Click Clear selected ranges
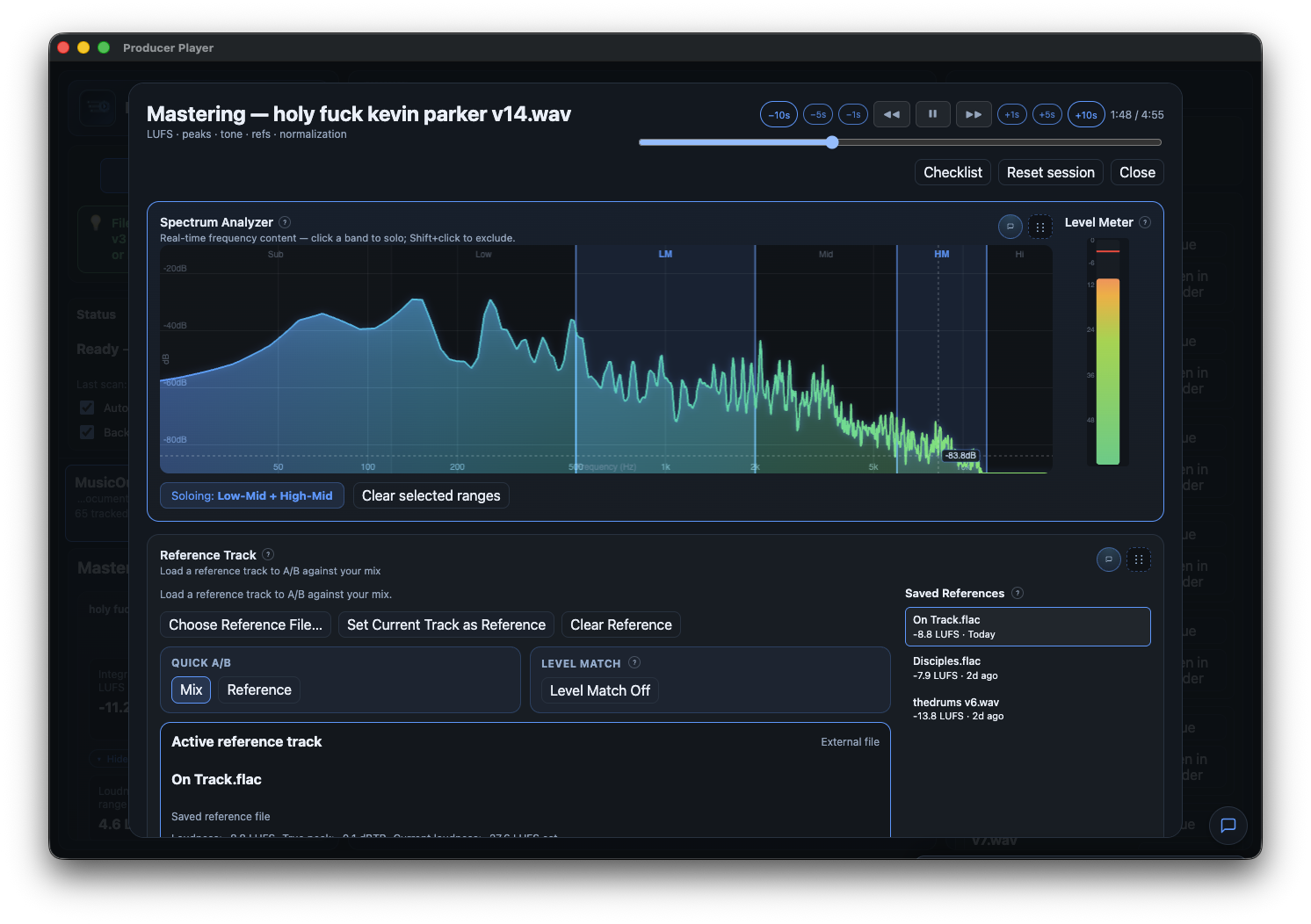Screen dimensions: 1311x924 click(x=431, y=495)
